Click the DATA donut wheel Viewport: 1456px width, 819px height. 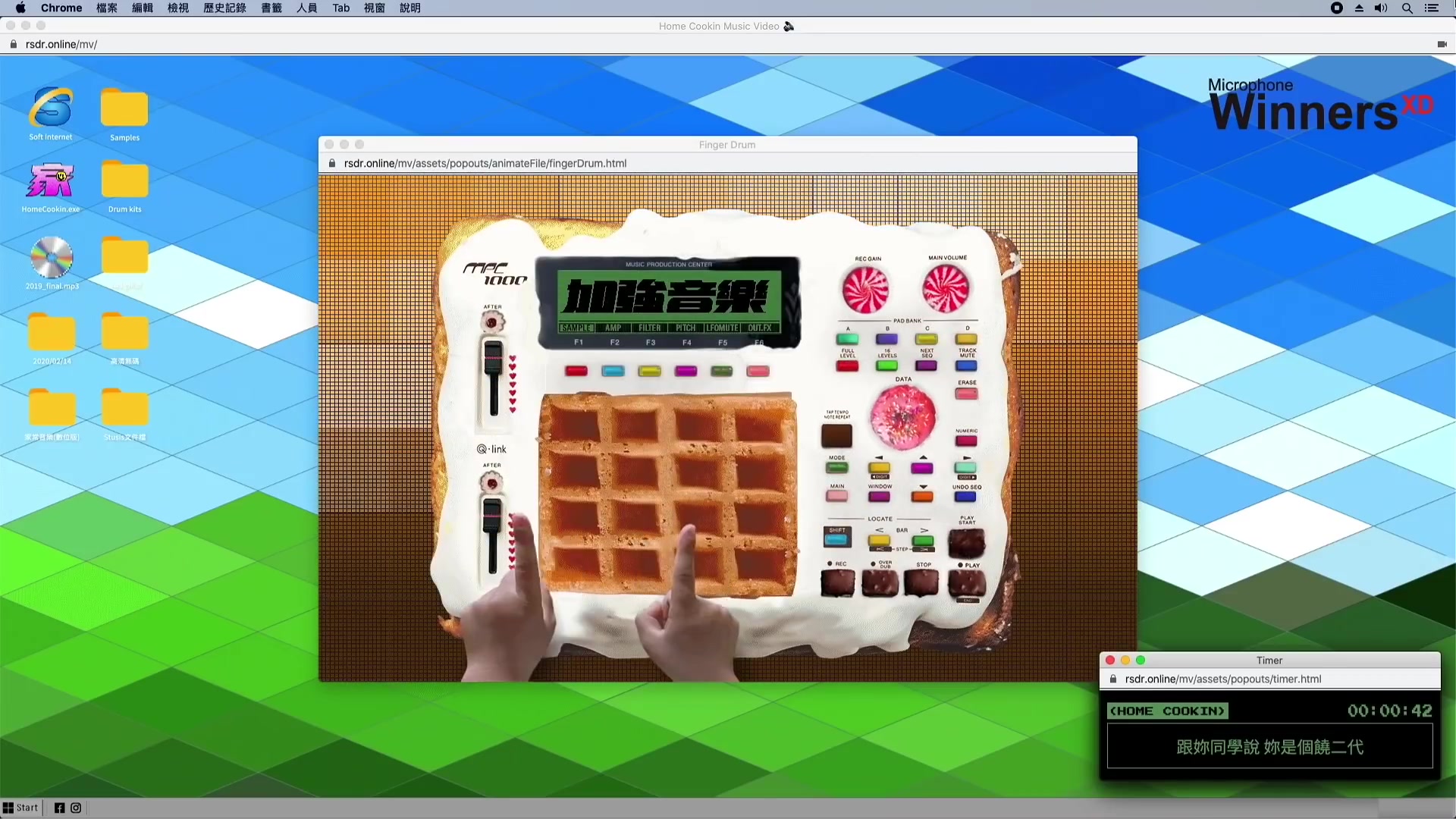tap(902, 417)
